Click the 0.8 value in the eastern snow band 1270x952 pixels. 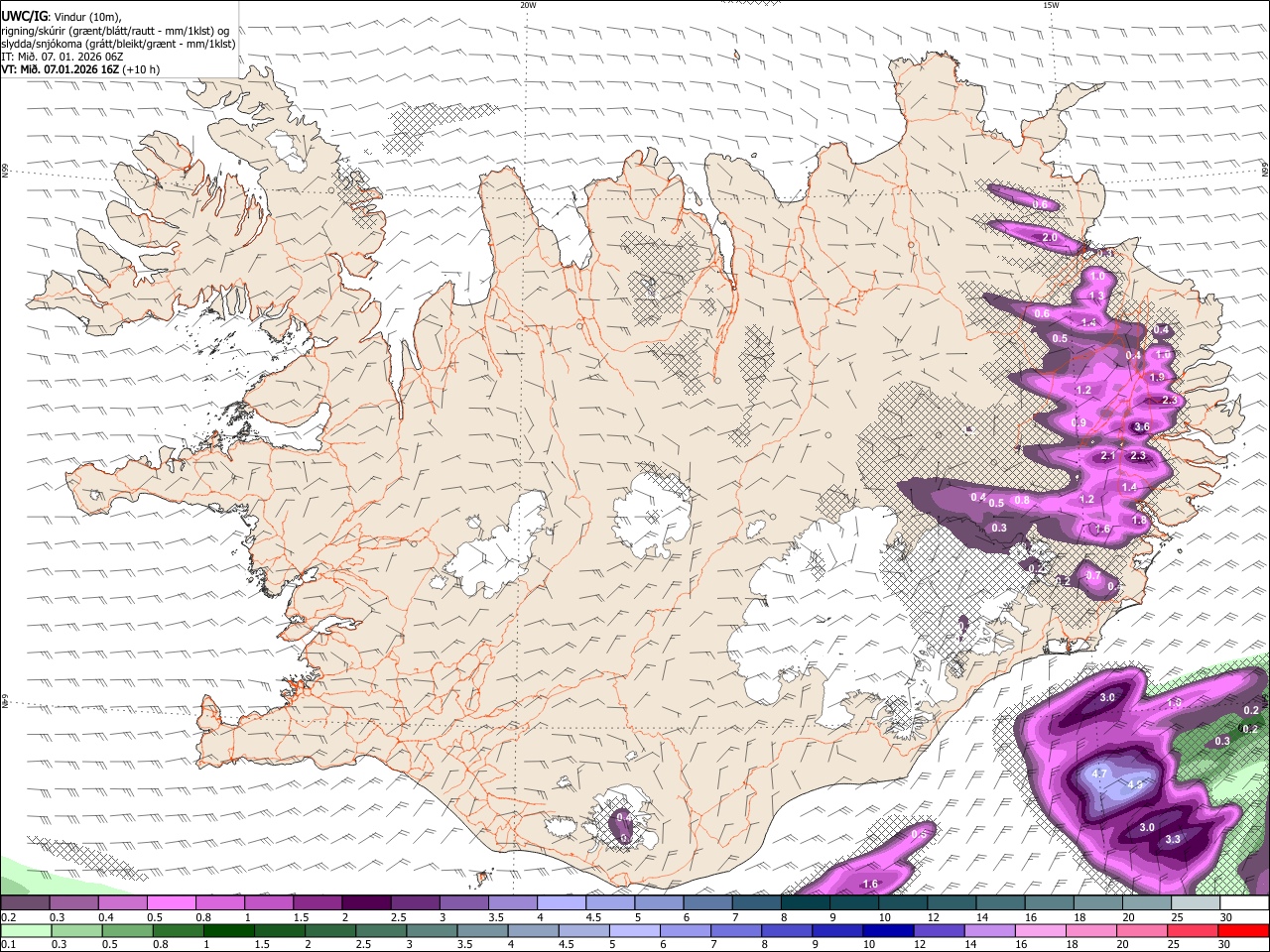pos(1022,500)
